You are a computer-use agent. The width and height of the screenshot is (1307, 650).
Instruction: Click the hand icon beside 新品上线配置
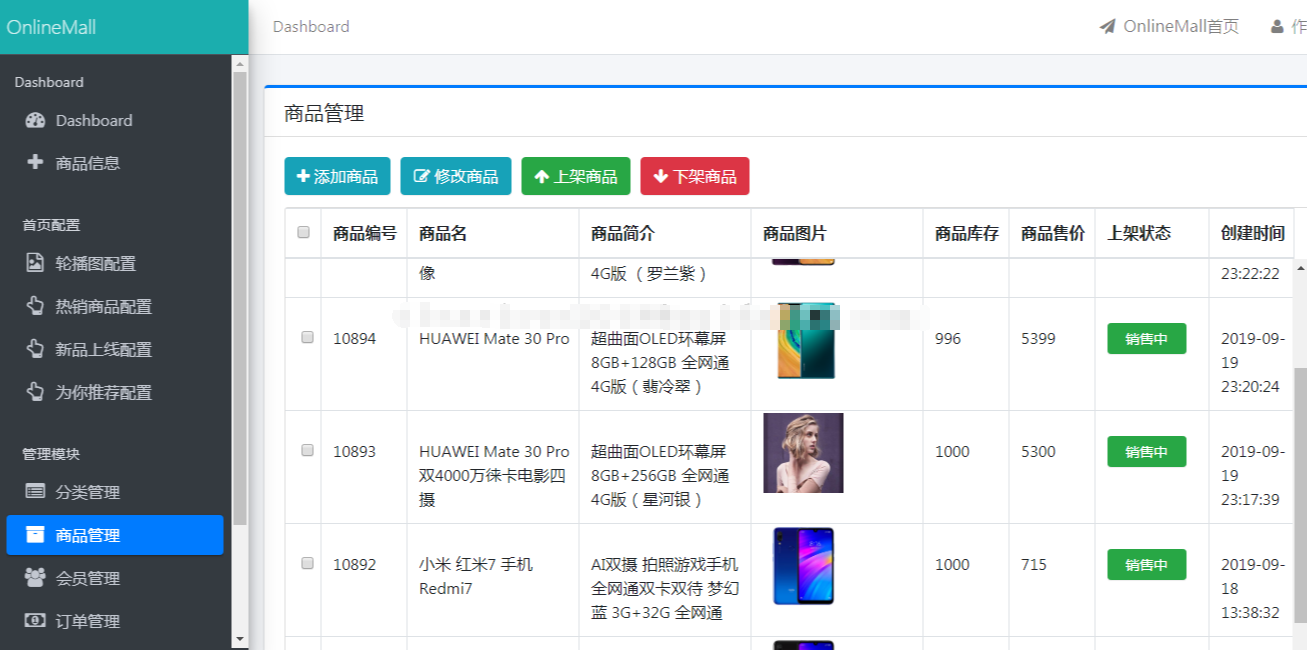coord(35,349)
